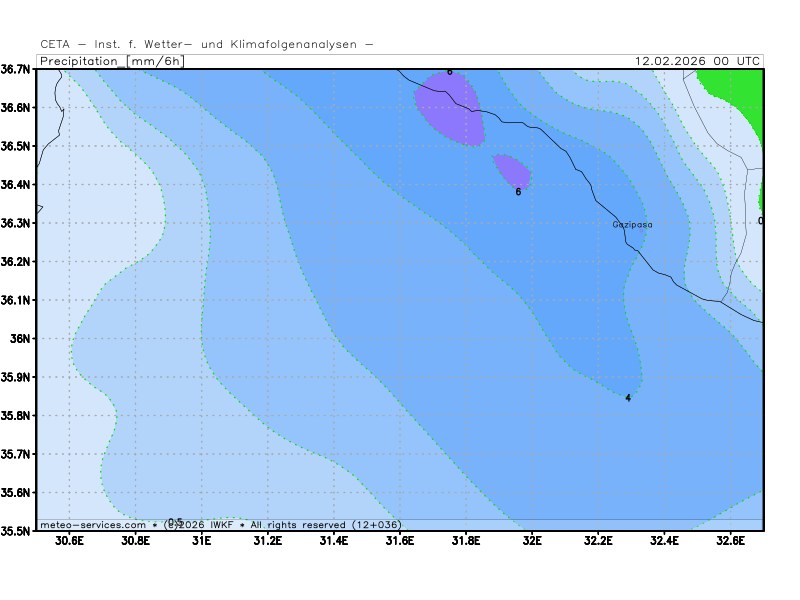Click the Precipitation [mm/6h] label box
The width and height of the screenshot is (800, 600).
111,61
